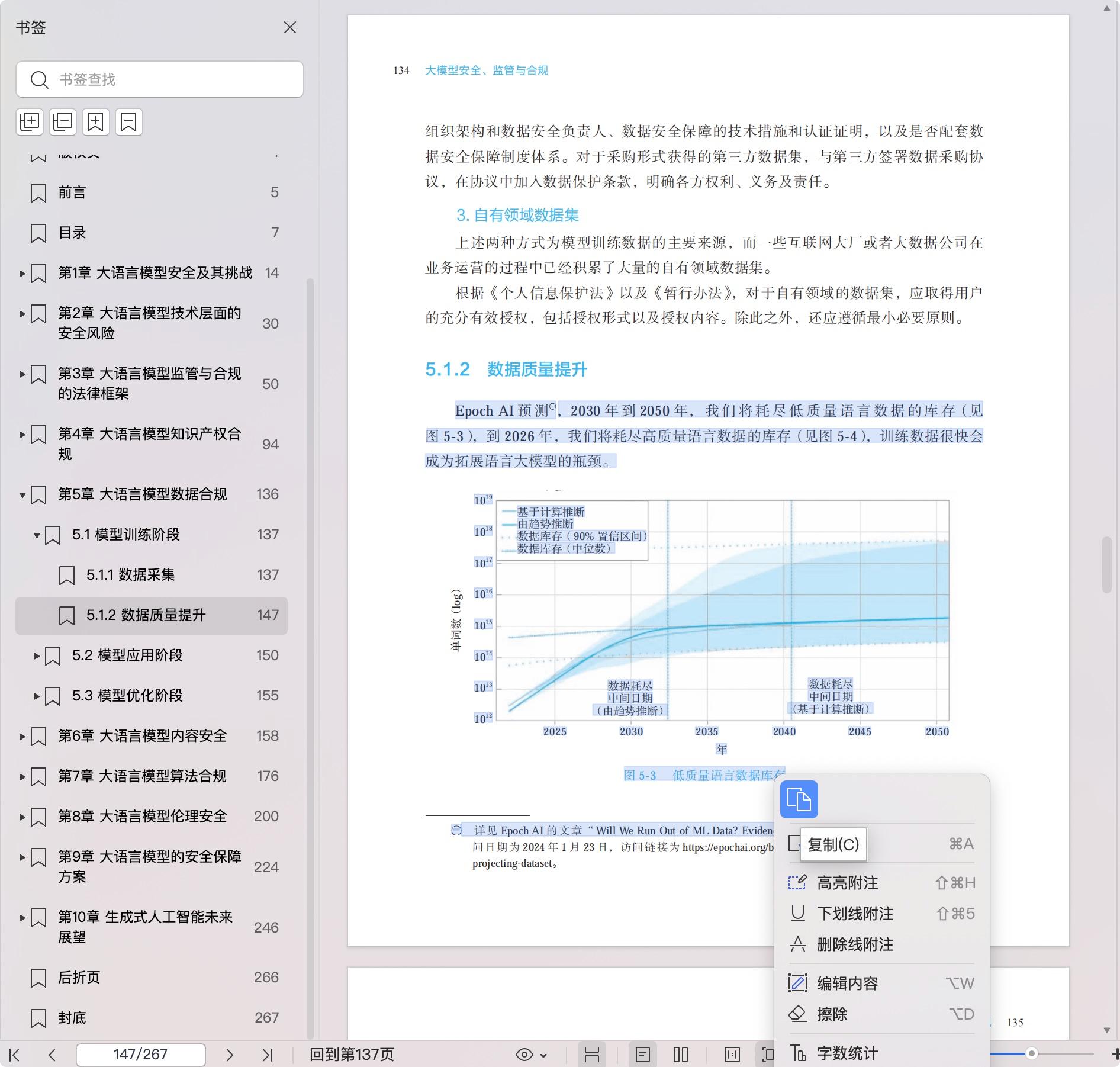Expand 第1章 大语言模型安全及其挑战 bookmark

coord(22,273)
